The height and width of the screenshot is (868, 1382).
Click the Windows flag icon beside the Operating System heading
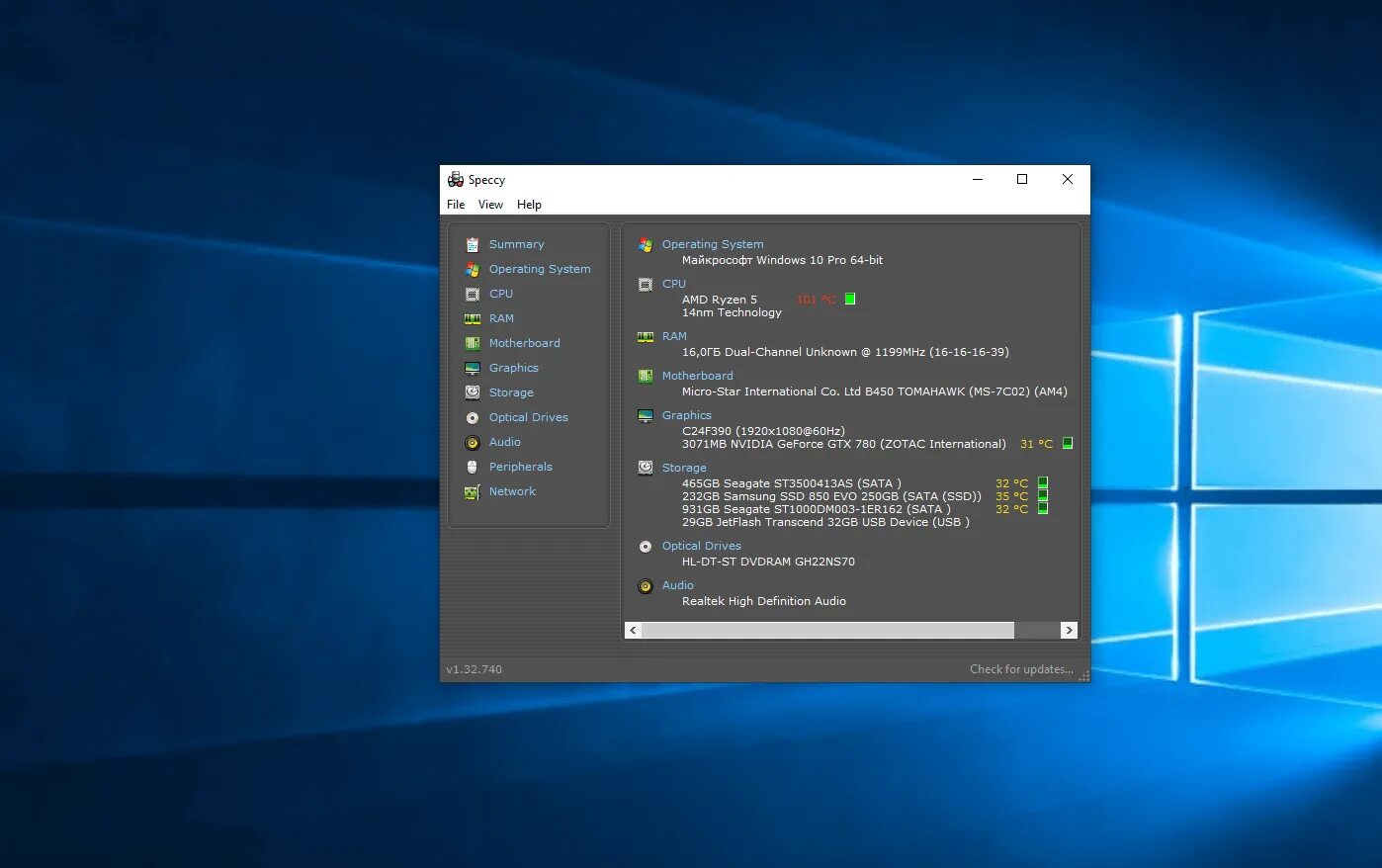tap(646, 244)
